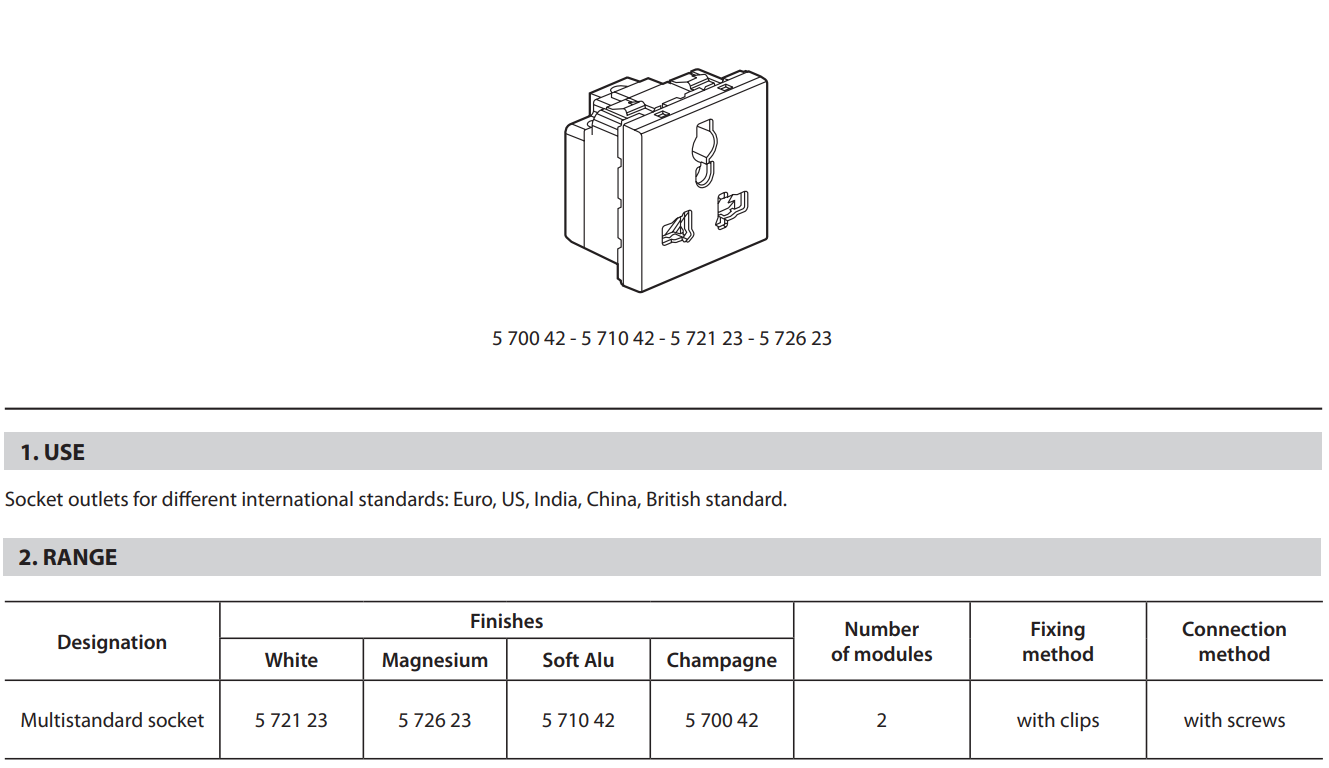Click the Magnesium reference 5 726 23

pos(435,720)
